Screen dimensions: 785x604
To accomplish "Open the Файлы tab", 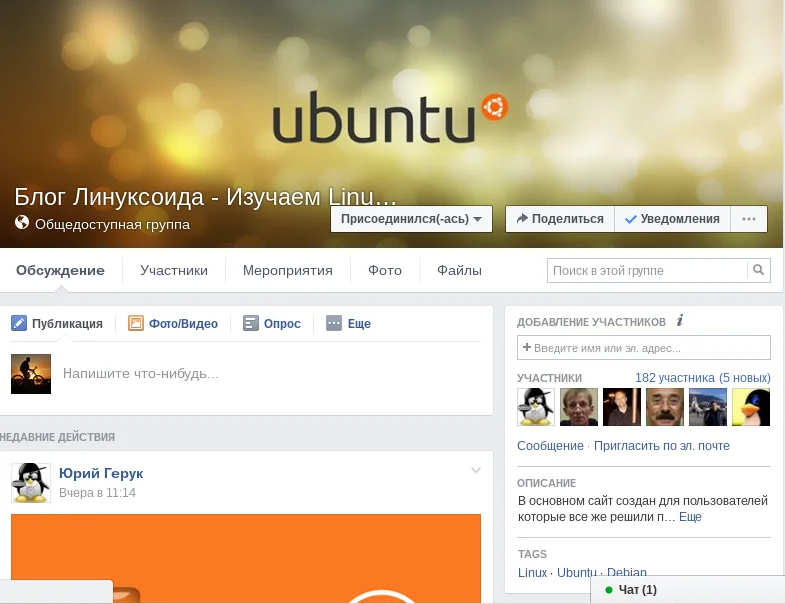I will pos(459,270).
